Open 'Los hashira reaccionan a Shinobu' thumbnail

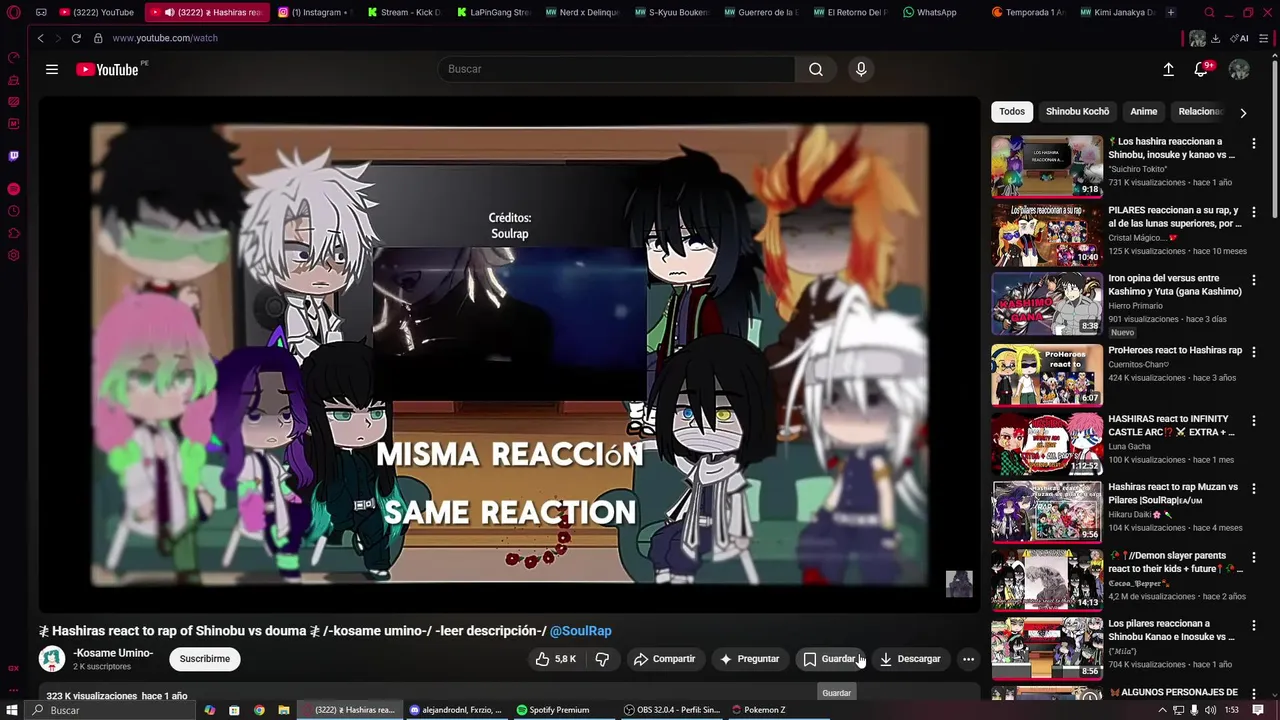pos(1047,166)
